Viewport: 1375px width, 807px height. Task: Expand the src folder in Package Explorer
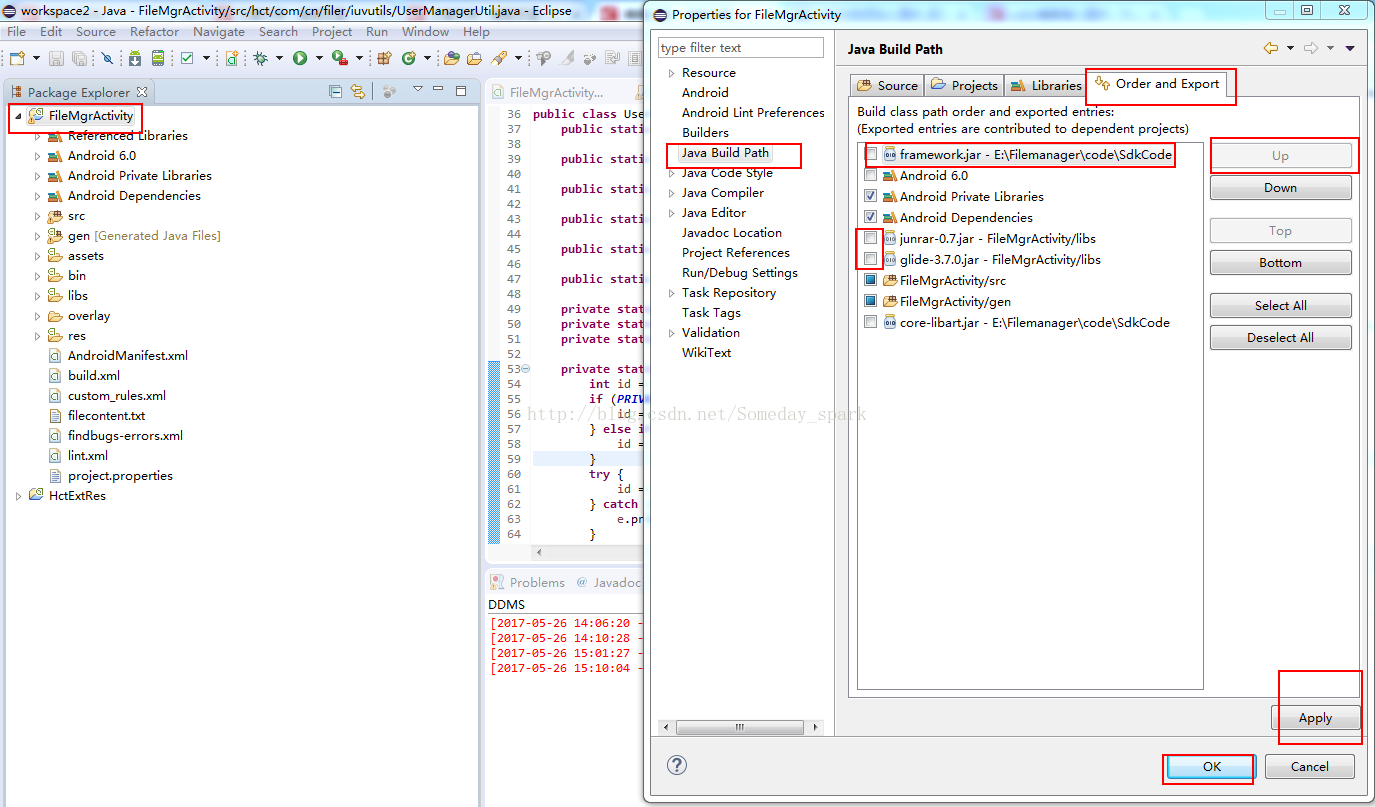click(38, 216)
